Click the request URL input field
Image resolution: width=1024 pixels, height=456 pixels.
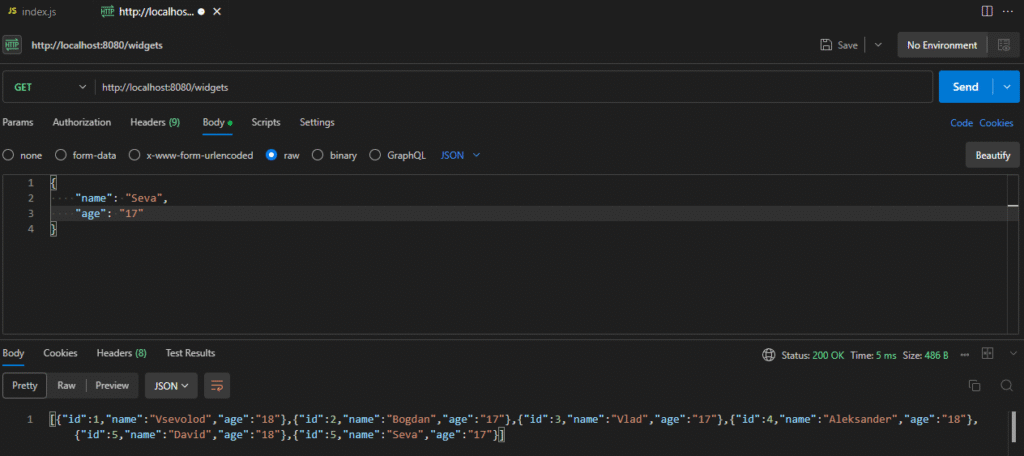[x=500, y=87]
